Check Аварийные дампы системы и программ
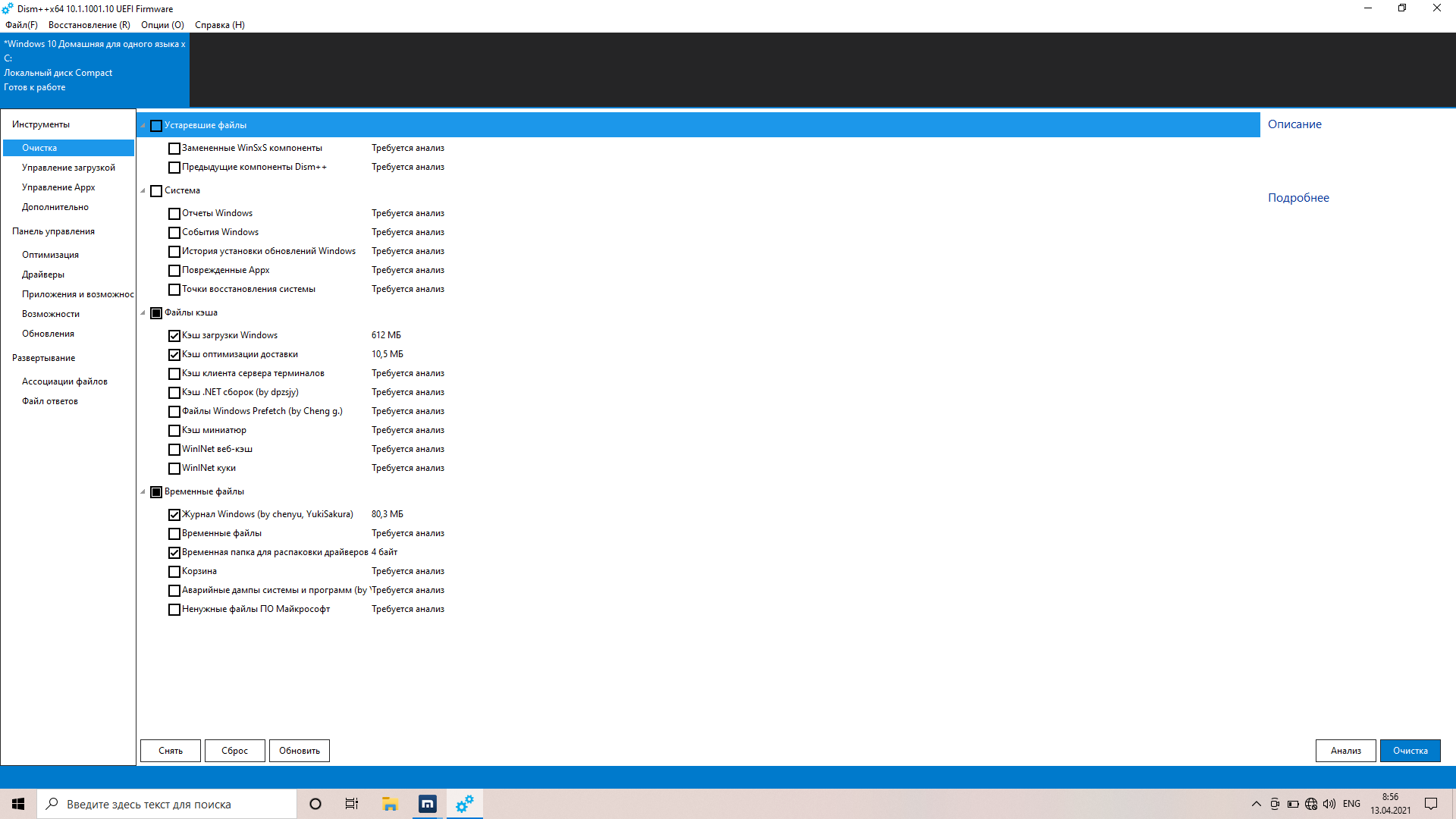 (x=174, y=591)
